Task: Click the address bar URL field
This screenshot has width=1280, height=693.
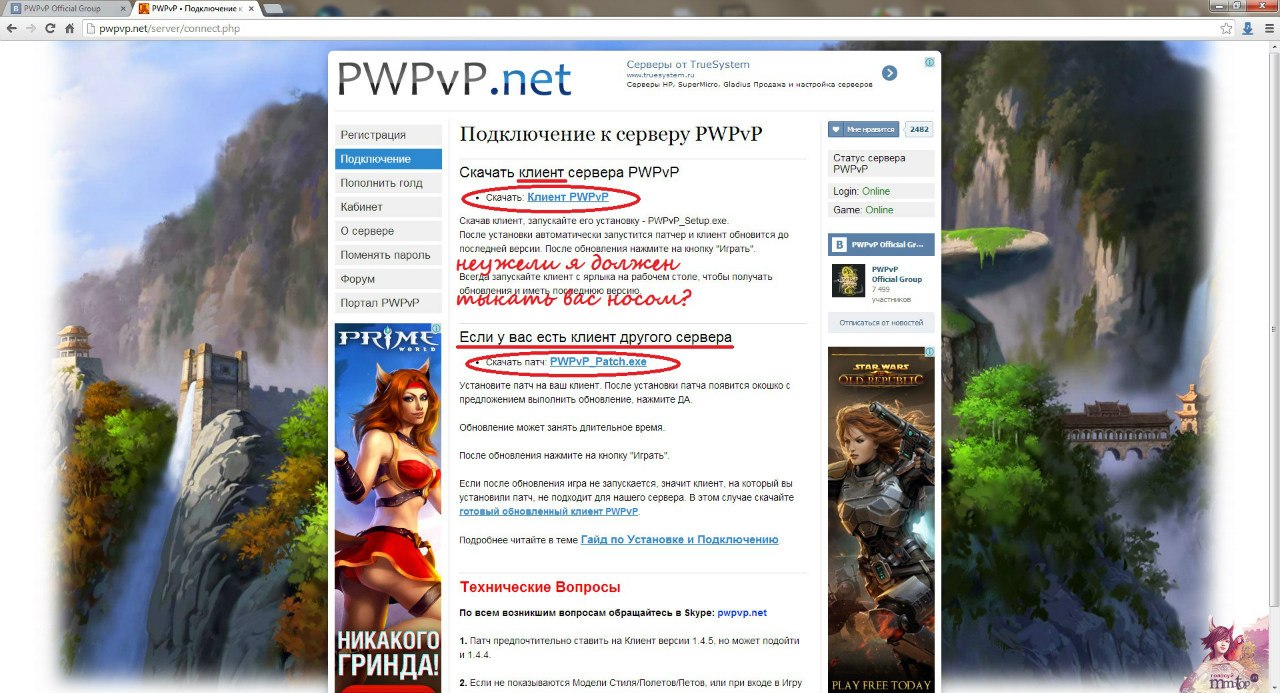Action: click(600, 29)
